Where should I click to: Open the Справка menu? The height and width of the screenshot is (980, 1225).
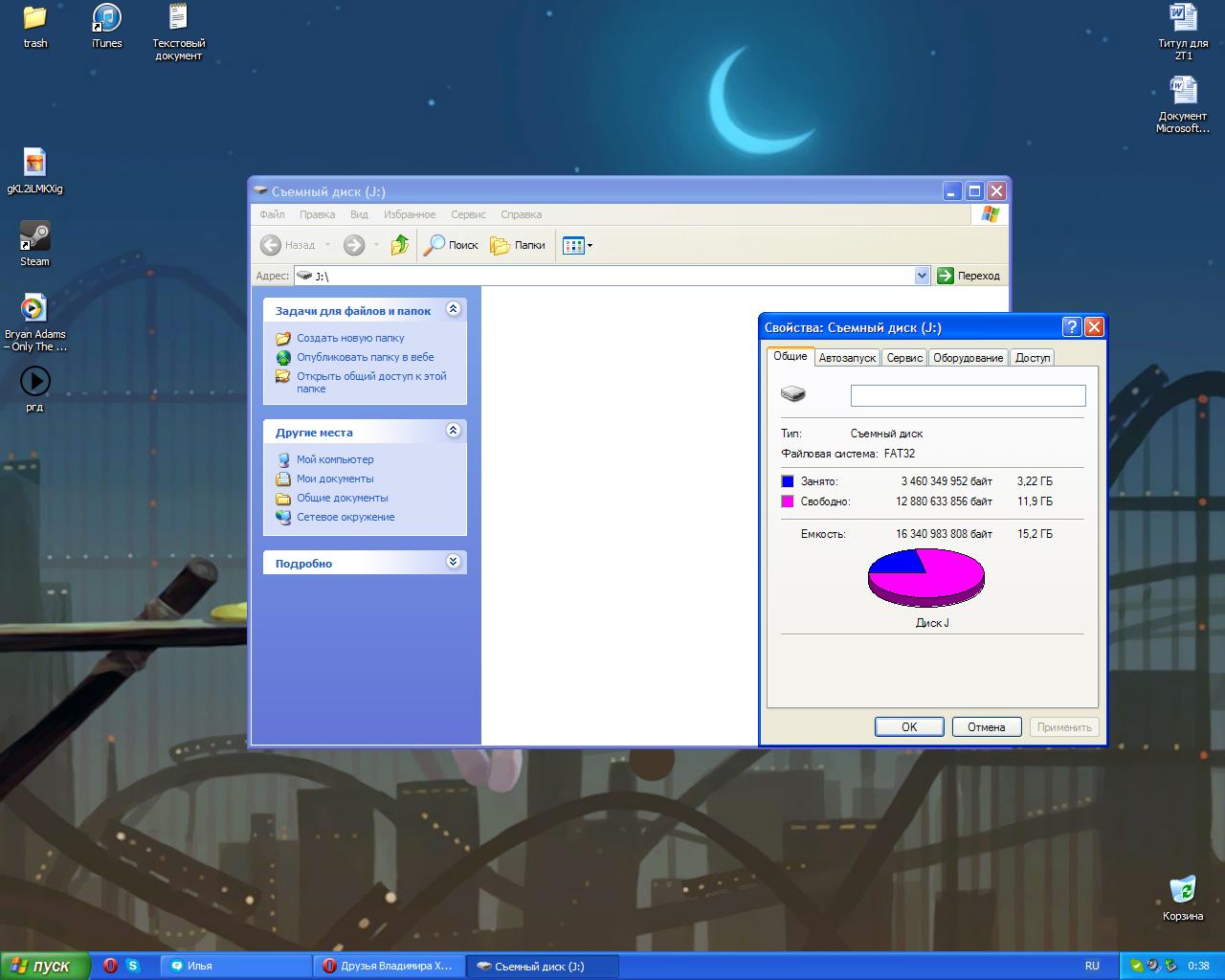coord(521,214)
